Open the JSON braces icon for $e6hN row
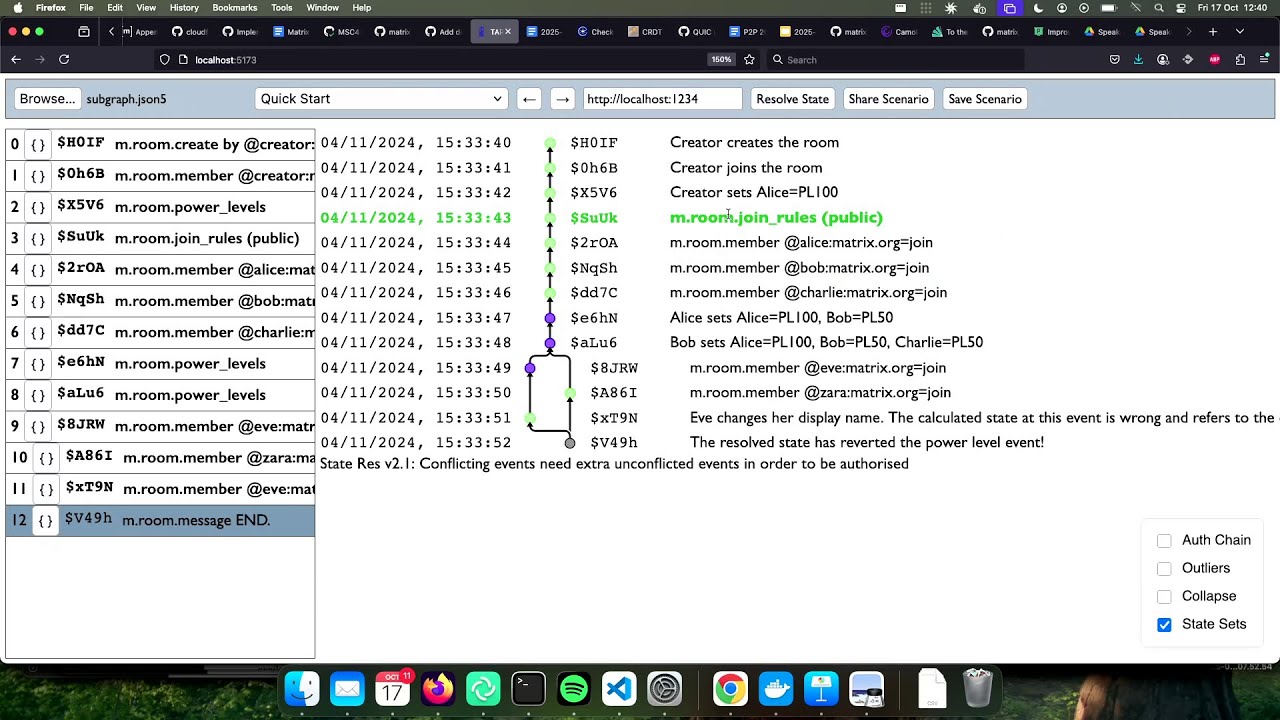The image size is (1280, 720). (x=38, y=364)
